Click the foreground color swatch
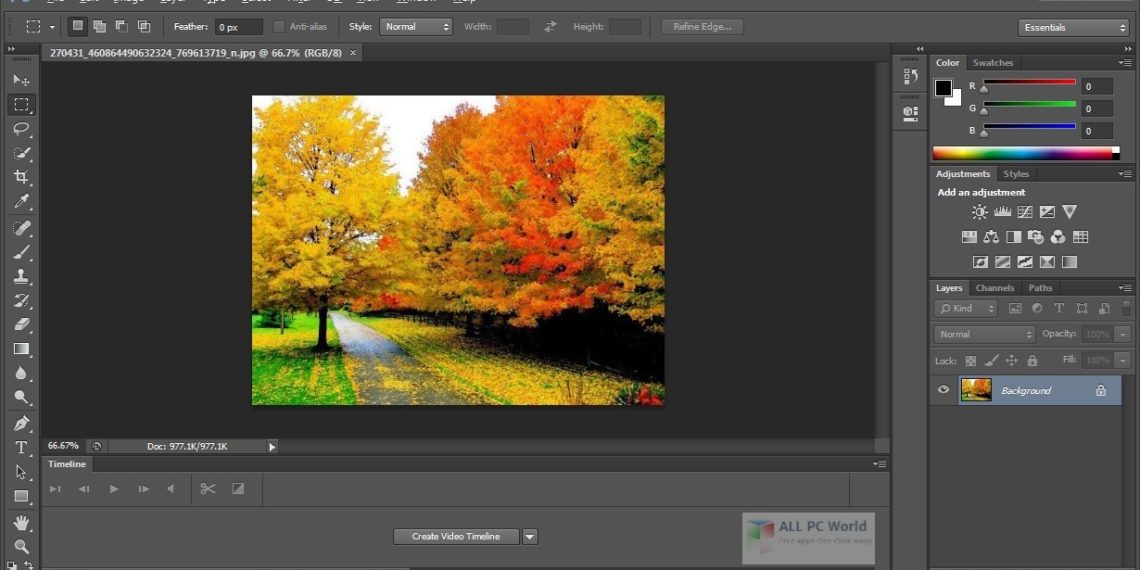Viewport: 1140px width, 570px height. pos(943,88)
